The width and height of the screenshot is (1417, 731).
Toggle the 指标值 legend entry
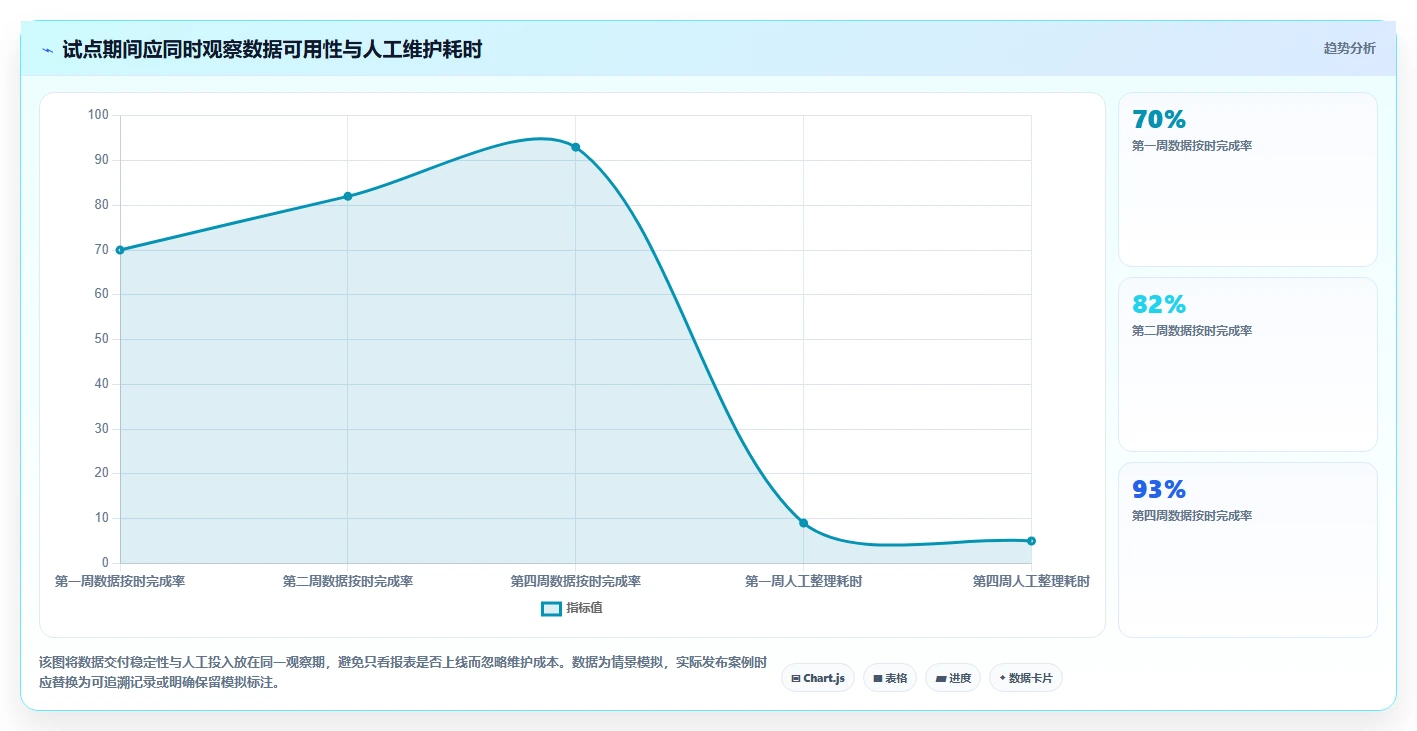click(572, 608)
